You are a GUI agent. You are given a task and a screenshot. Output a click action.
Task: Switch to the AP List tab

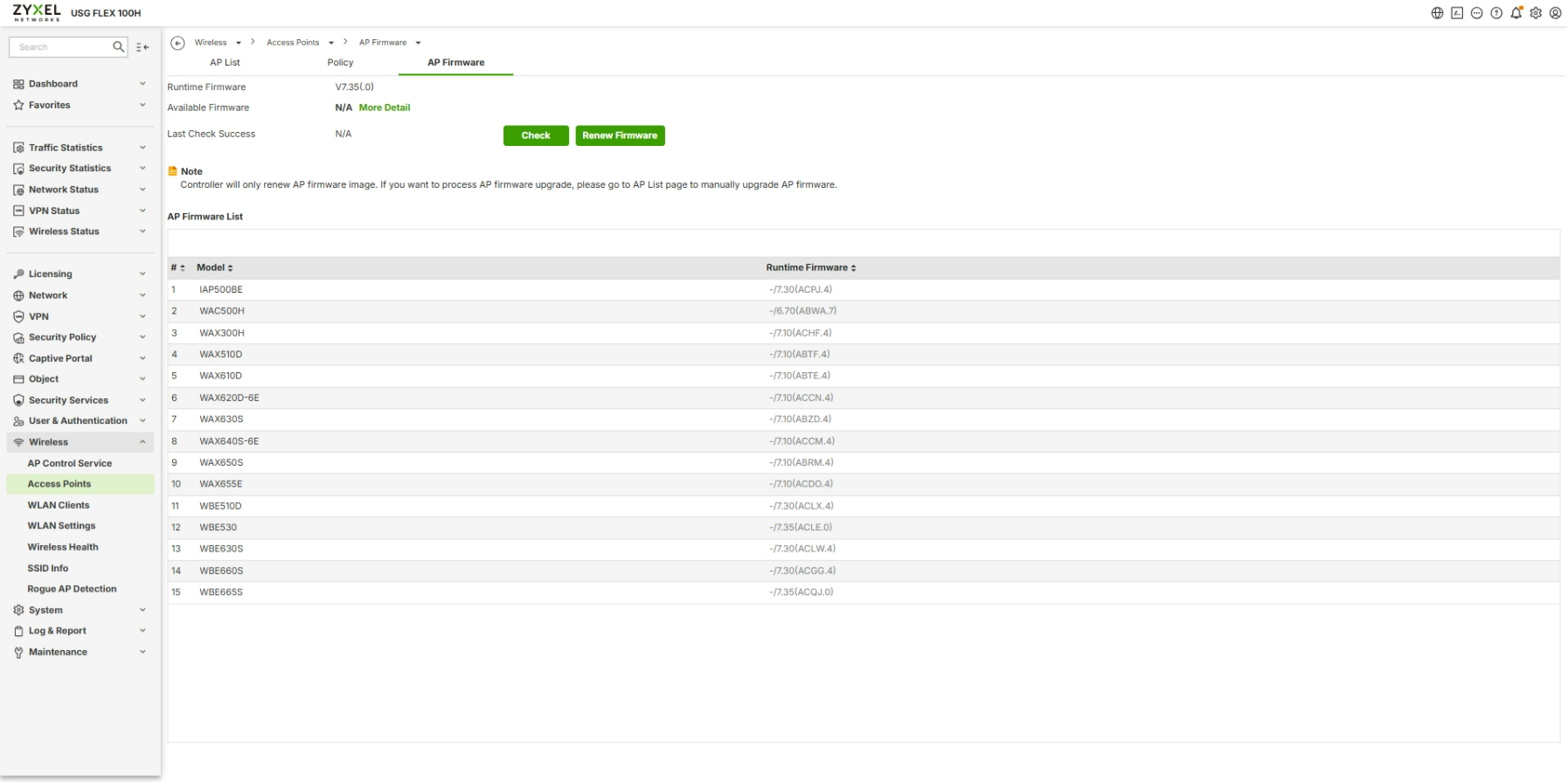[x=225, y=63]
